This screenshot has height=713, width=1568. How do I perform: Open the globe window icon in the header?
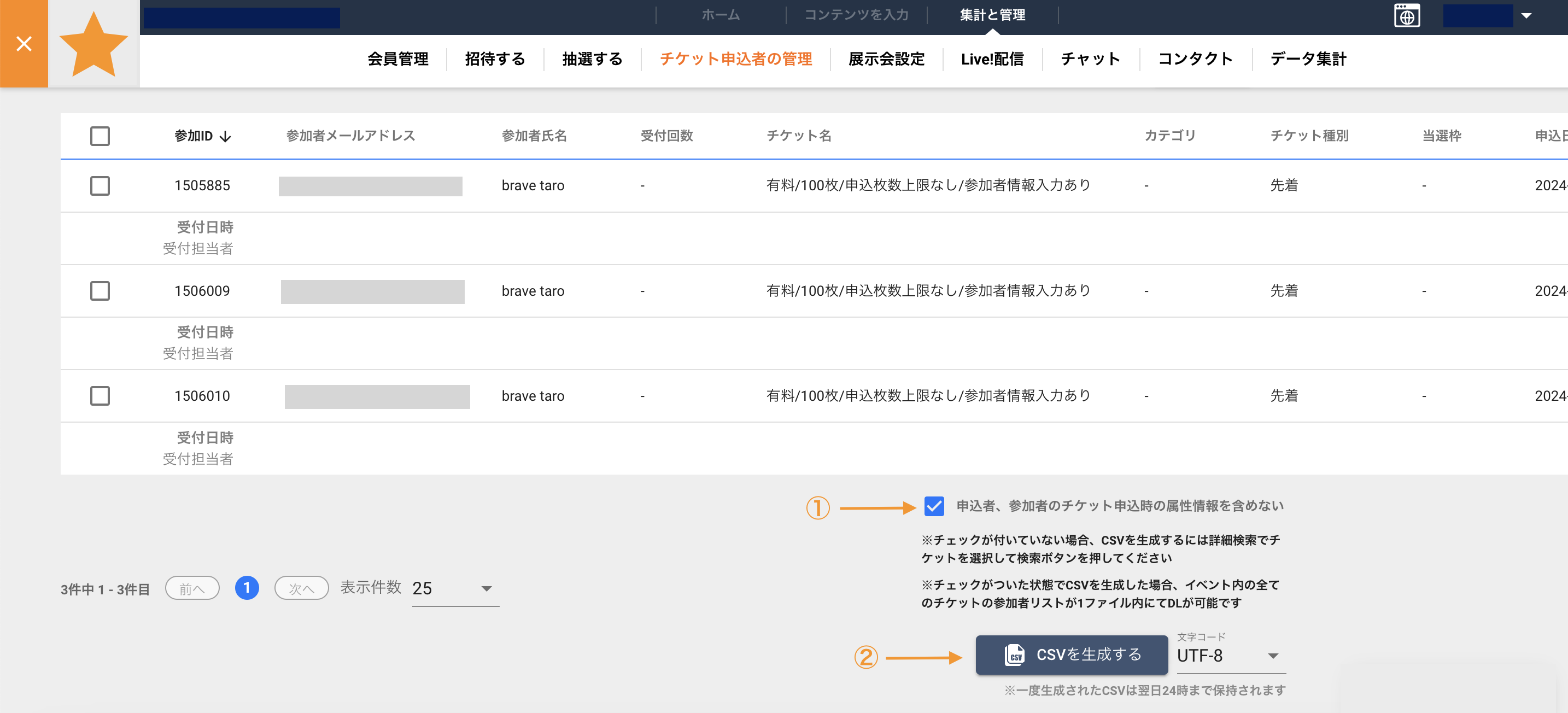(x=1407, y=16)
